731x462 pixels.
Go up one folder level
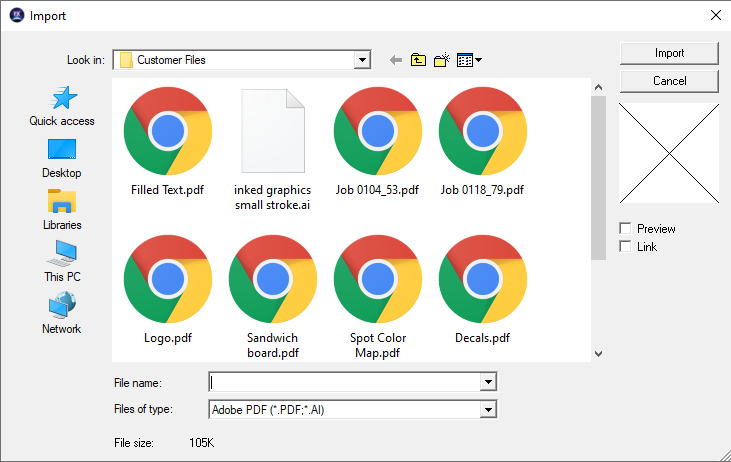[418, 60]
